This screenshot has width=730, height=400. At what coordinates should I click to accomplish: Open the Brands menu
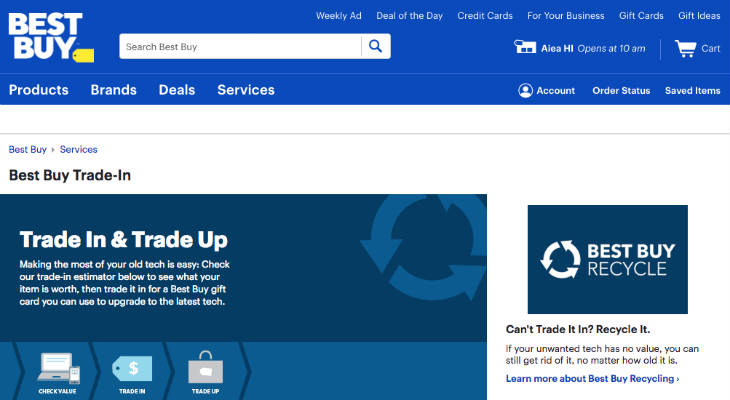click(x=114, y=90)
